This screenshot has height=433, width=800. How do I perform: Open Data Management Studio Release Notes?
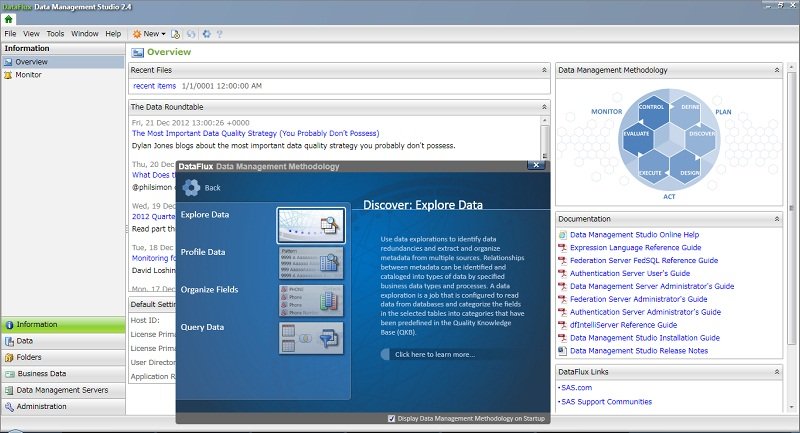point(639,350)
